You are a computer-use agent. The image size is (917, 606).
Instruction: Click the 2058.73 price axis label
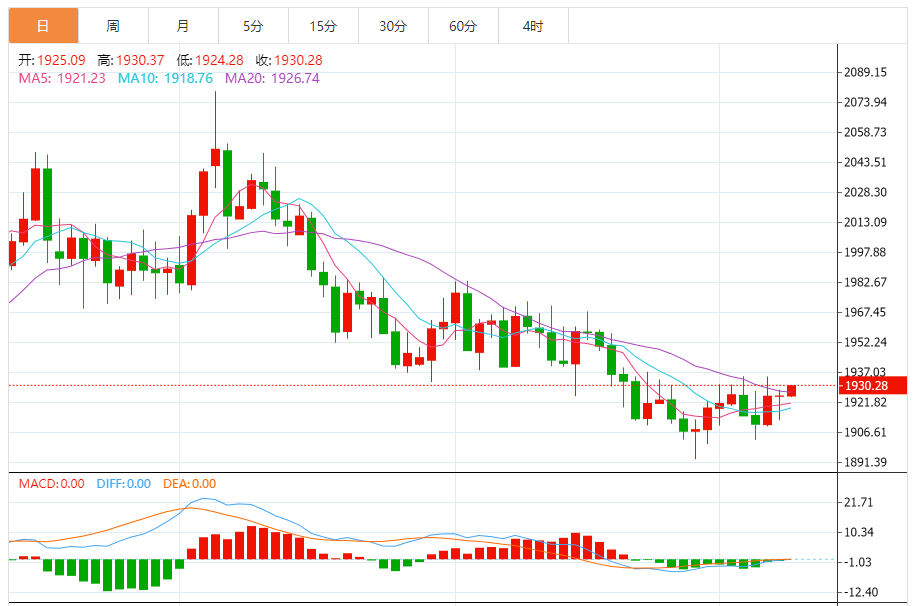pos(866,132)
